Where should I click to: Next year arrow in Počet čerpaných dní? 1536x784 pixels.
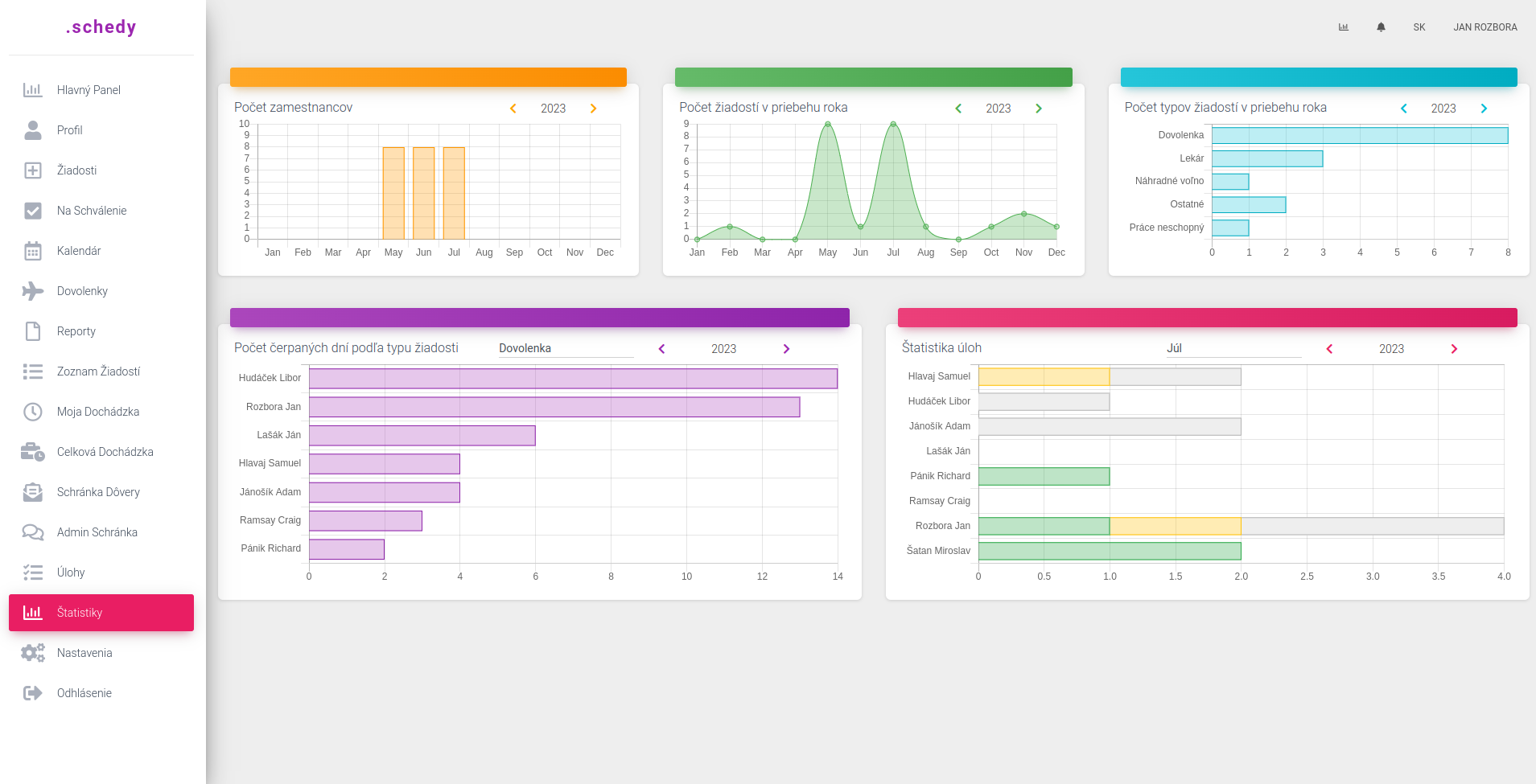pyautogui.click(x=787, y=349)
